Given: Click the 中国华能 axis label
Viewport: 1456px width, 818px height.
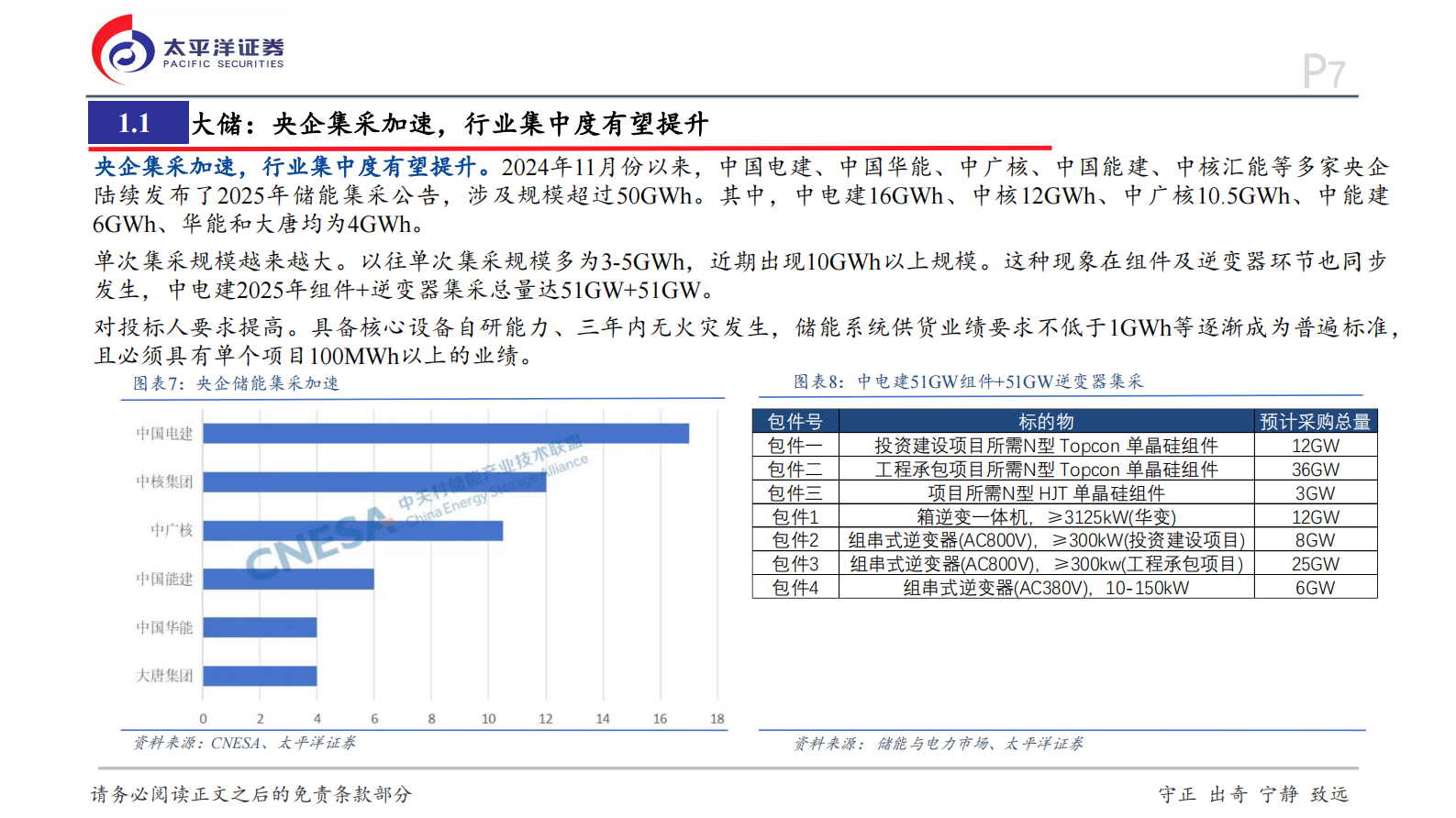Looking at the screenshot, I should [164, 627].
